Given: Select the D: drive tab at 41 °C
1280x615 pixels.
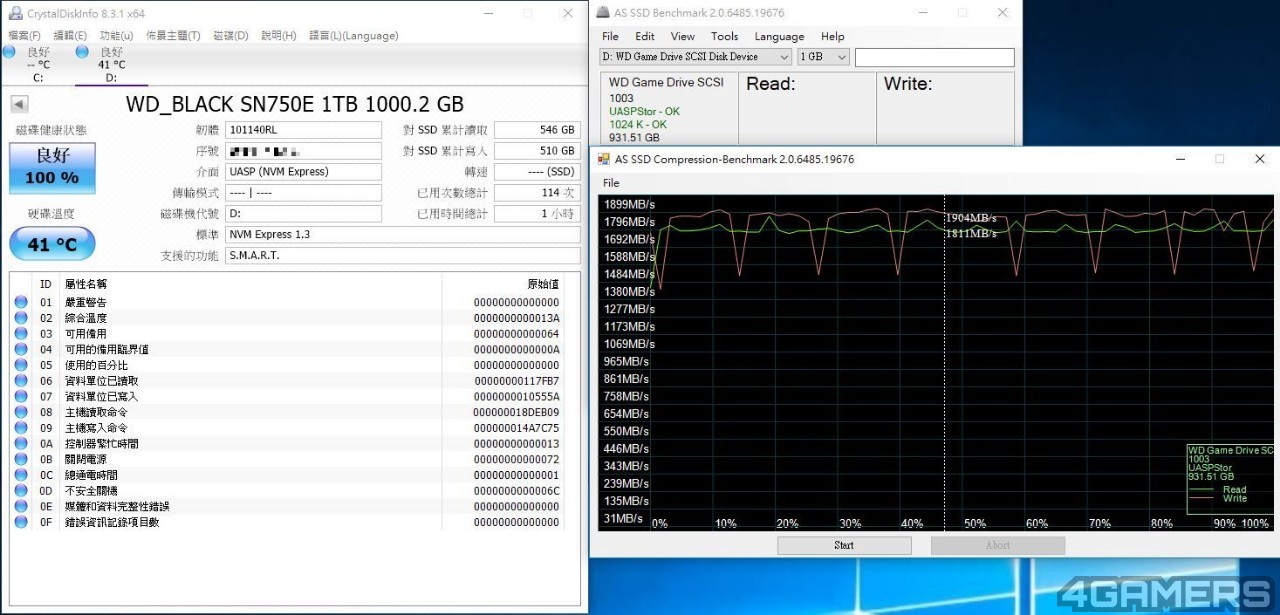Looking at the screenshot, I should [111, 64].
